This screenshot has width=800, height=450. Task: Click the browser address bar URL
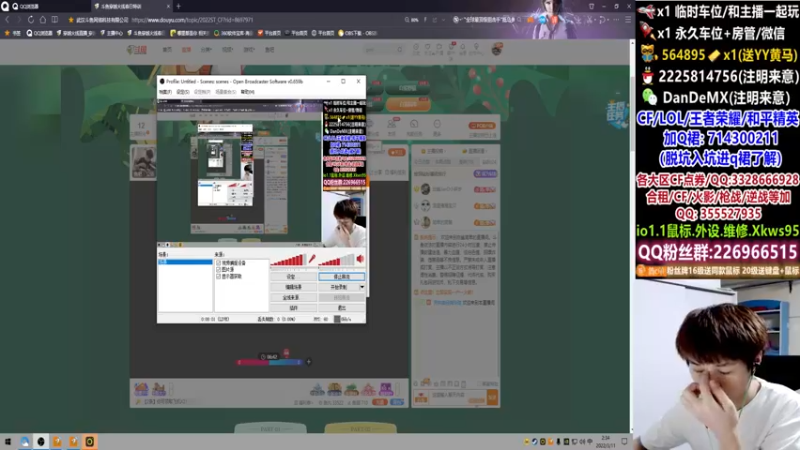192,20
